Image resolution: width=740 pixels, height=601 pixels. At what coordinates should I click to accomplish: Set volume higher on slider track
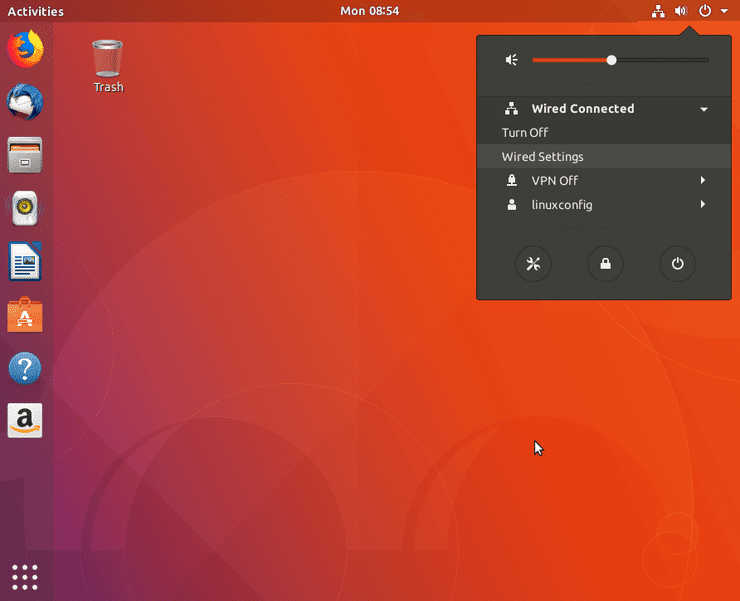[663, 60]
